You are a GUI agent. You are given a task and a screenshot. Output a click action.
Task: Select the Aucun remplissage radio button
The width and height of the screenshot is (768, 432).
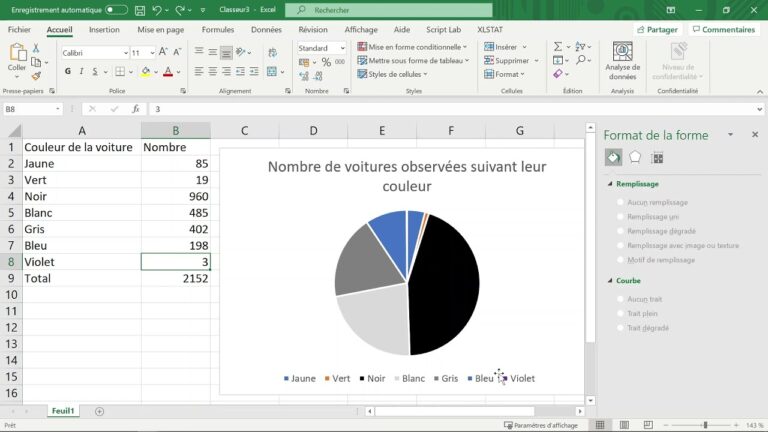click(x=621, y=202)
